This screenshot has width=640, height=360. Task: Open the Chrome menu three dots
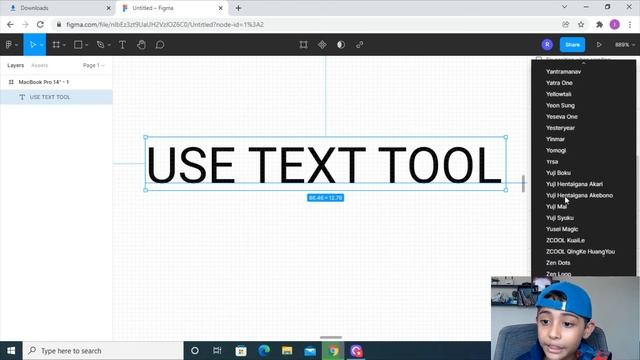click(630, 24)
